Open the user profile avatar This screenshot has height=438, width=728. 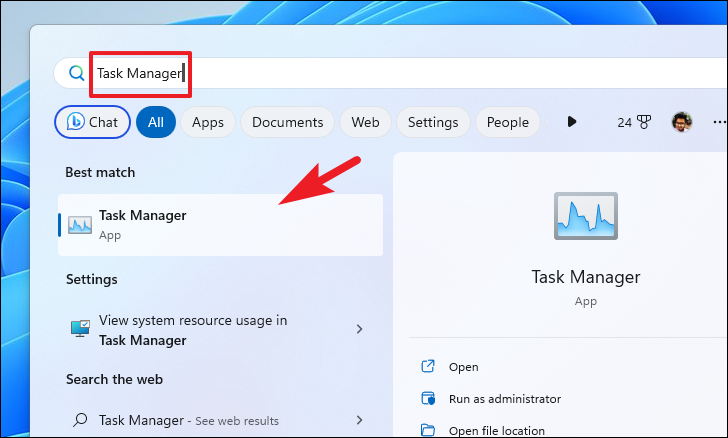point(682,122)
